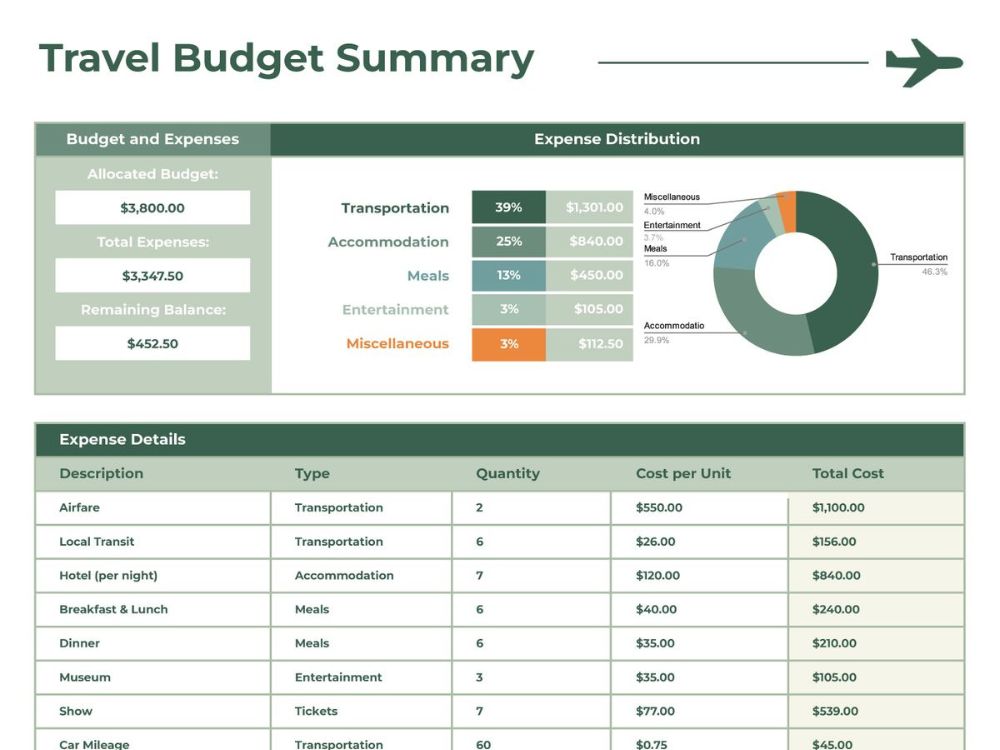
Task: Click the Description column header
Action: 101,473
